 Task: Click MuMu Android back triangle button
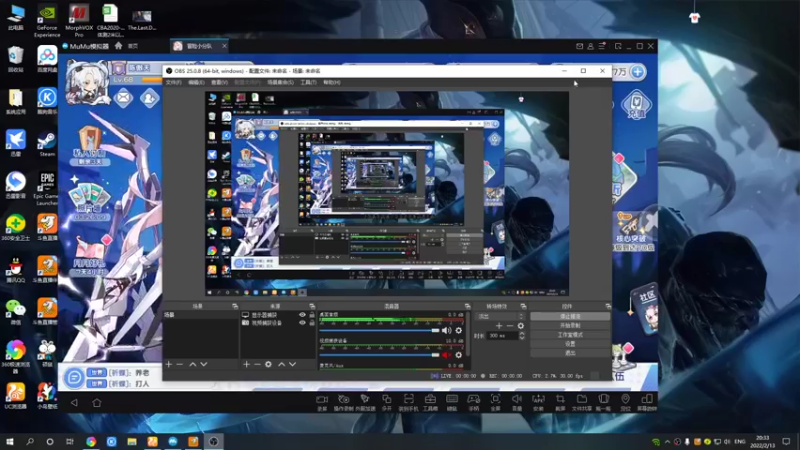[x=74, y=403]
